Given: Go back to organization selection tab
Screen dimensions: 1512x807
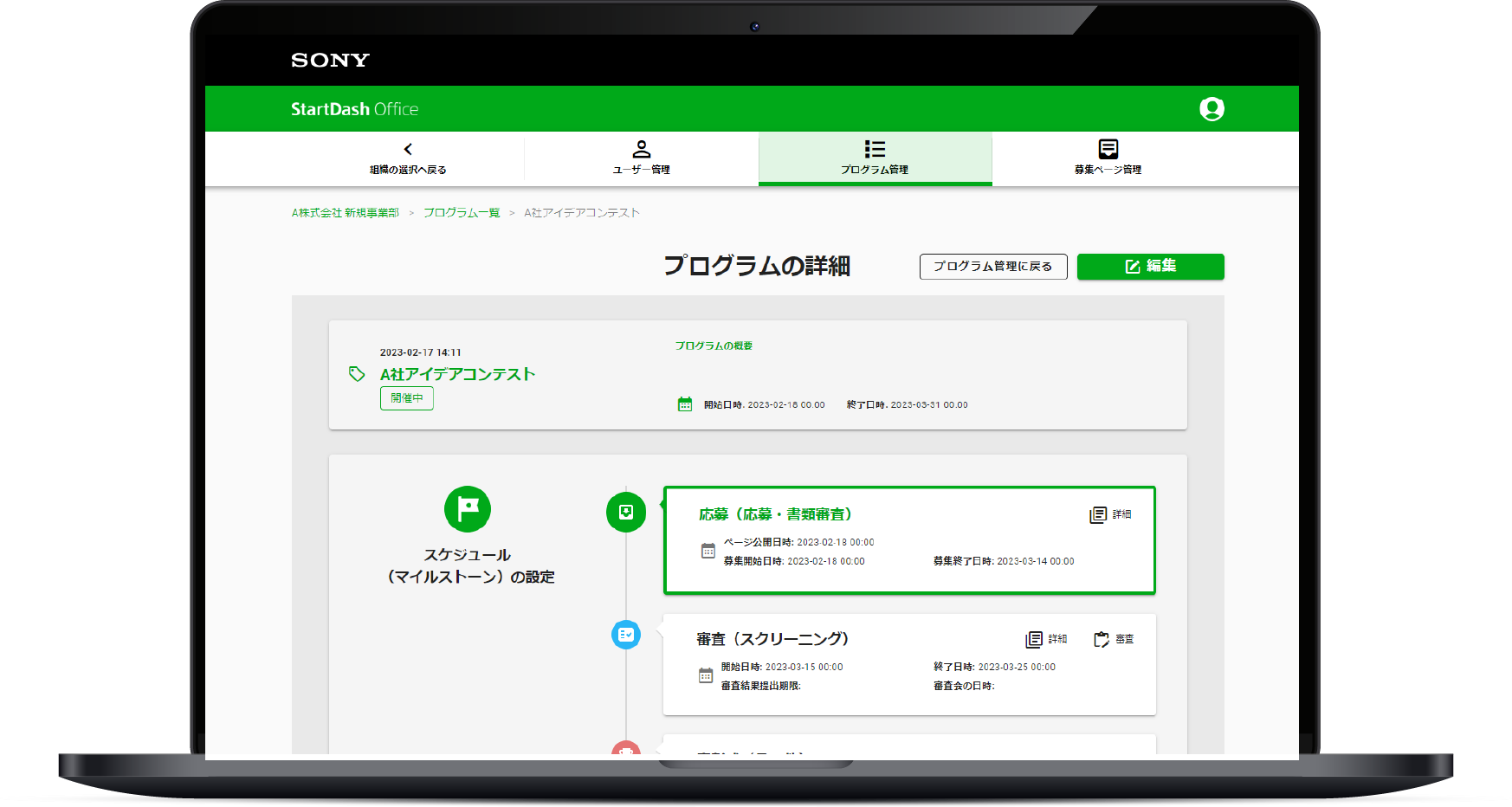Looking at the screenshot, I should pyautogui.click(x=408, y=159).
